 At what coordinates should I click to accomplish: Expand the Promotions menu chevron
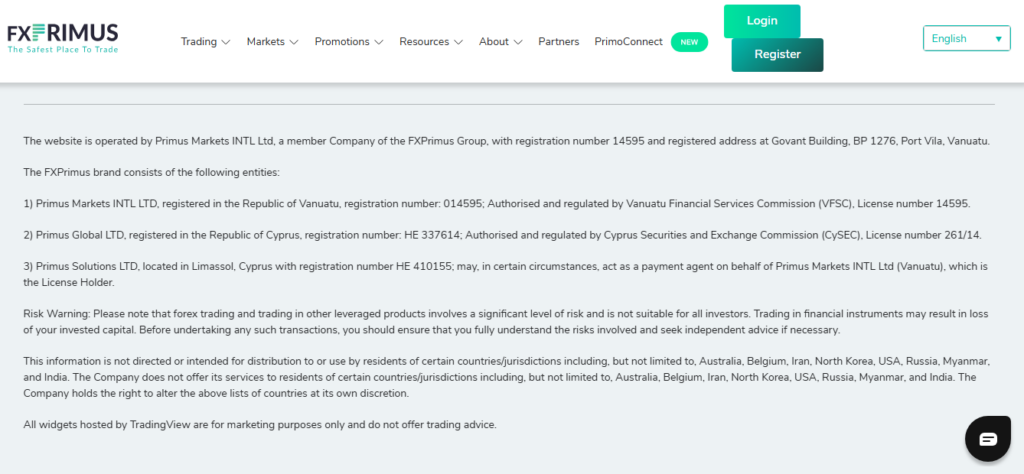379,42
